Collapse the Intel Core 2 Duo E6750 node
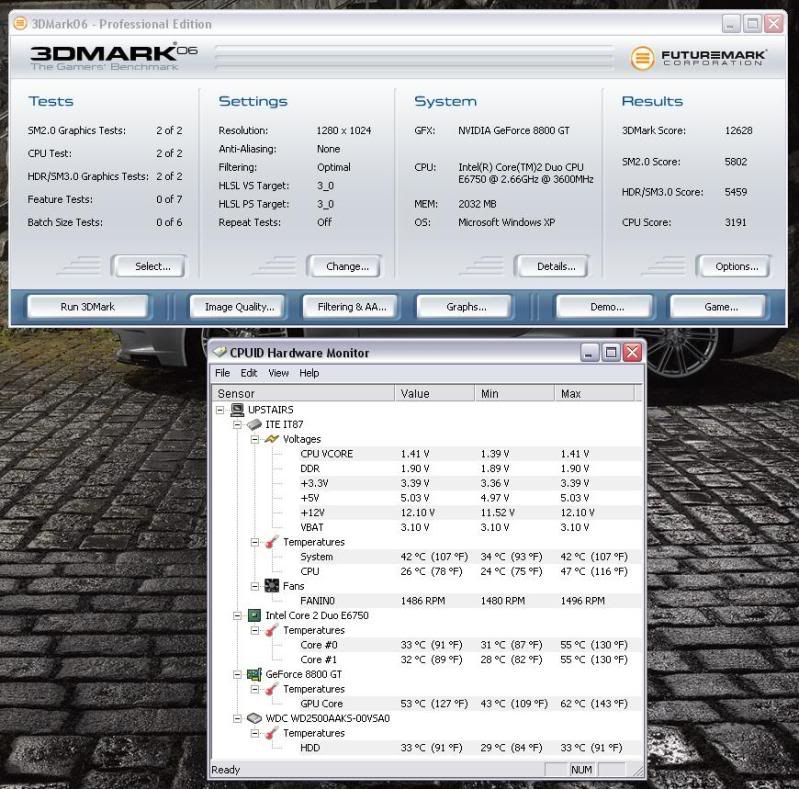The image size is (799, 789). click(x=237, y=616)
